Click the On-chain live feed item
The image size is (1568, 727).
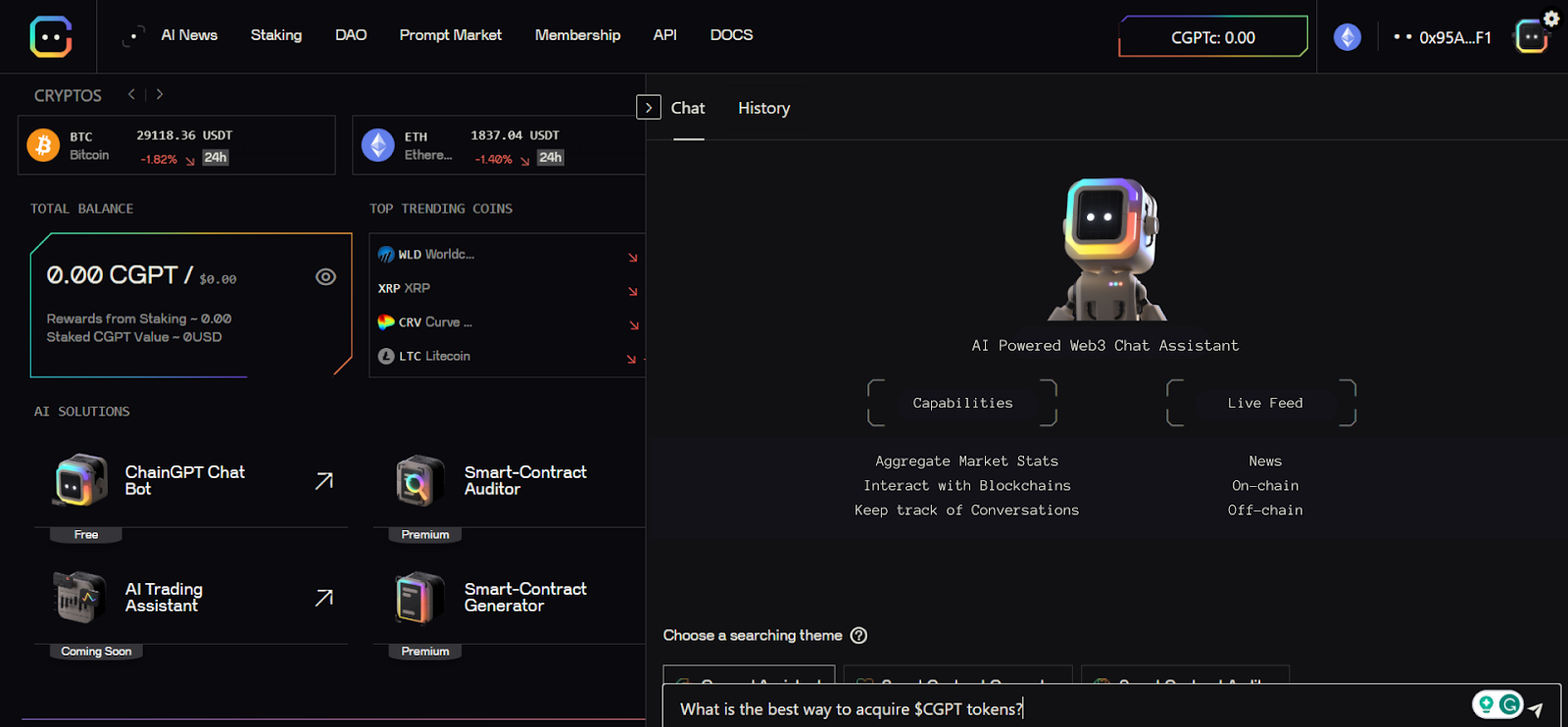click(x=1265, y=485)
